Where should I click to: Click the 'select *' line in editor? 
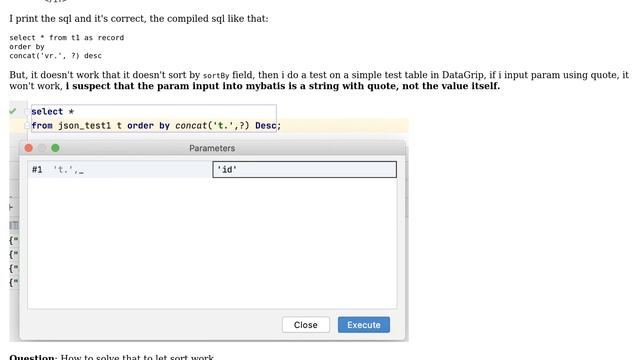click(x=53, y=111)
